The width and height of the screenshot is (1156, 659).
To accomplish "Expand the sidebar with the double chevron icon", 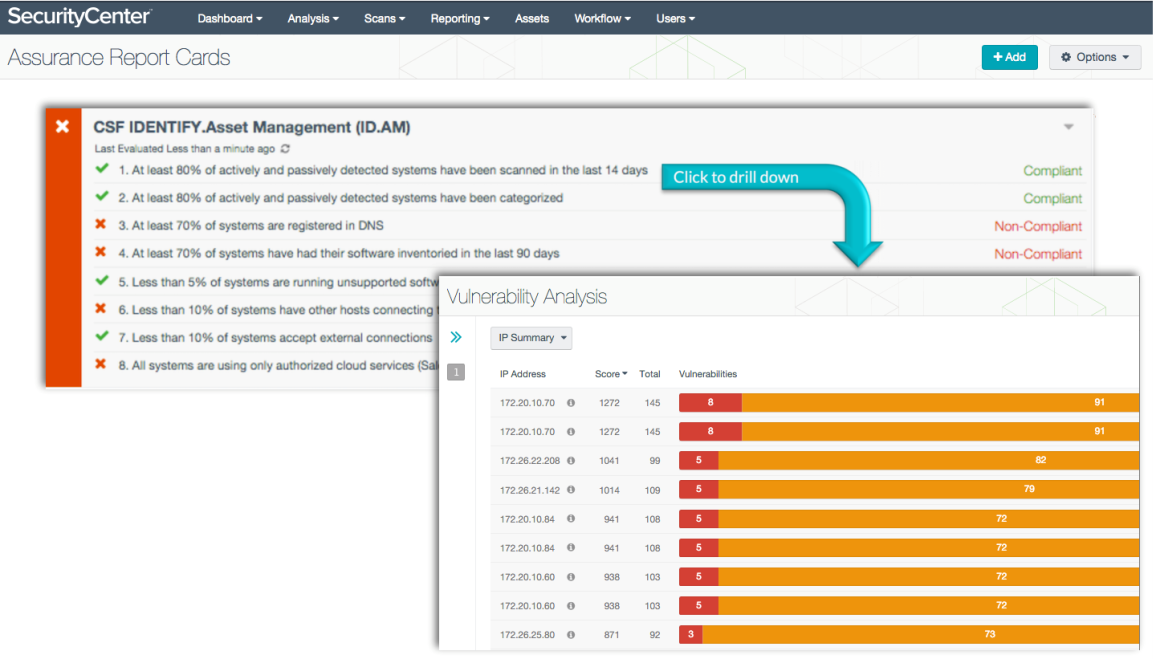I will tap(456, 337).
